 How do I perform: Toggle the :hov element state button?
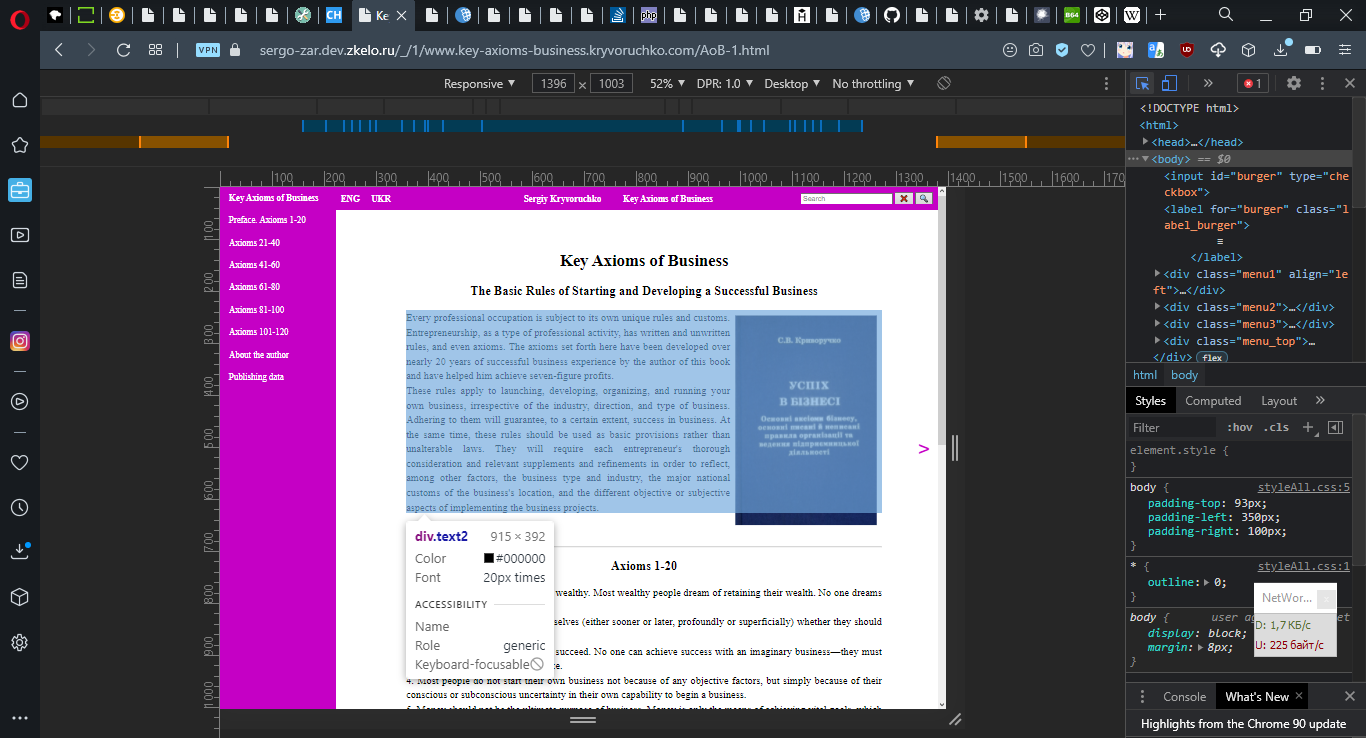[x=1239, y=428]
